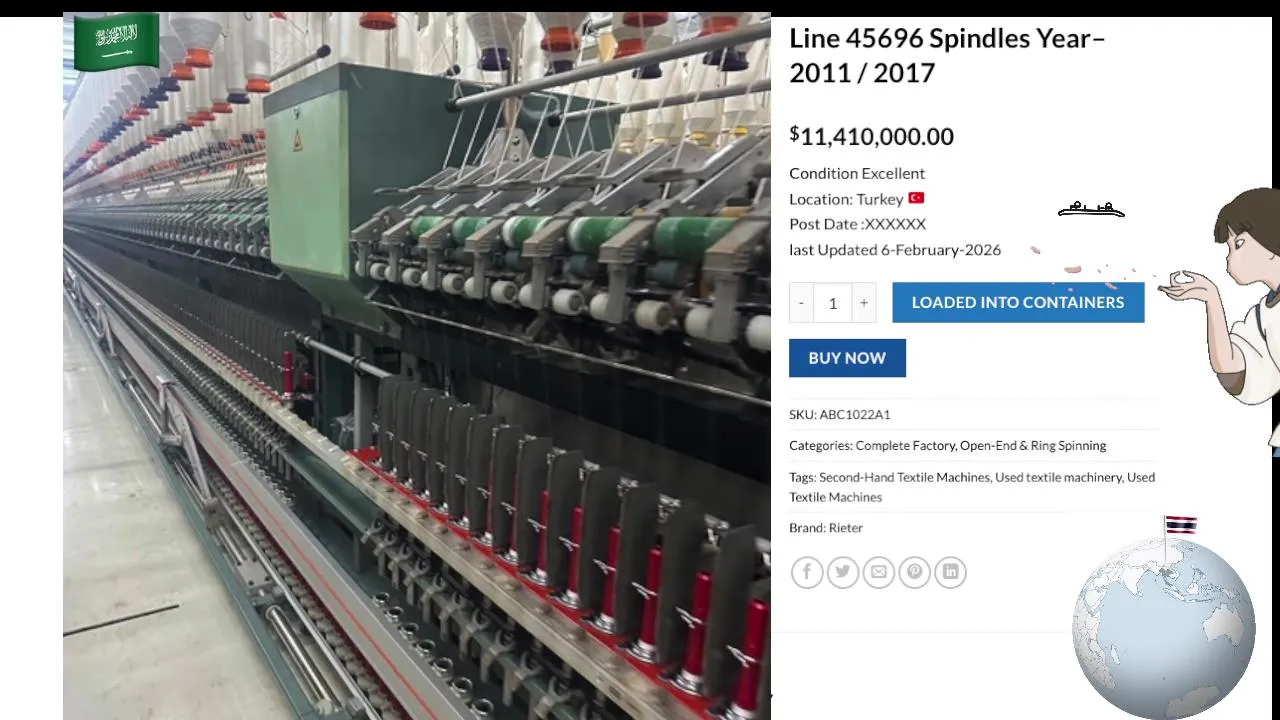Image resolution: width=1280 pixels, height=720 pixels.
Task: Click the quantity input field
Action: 833,302
